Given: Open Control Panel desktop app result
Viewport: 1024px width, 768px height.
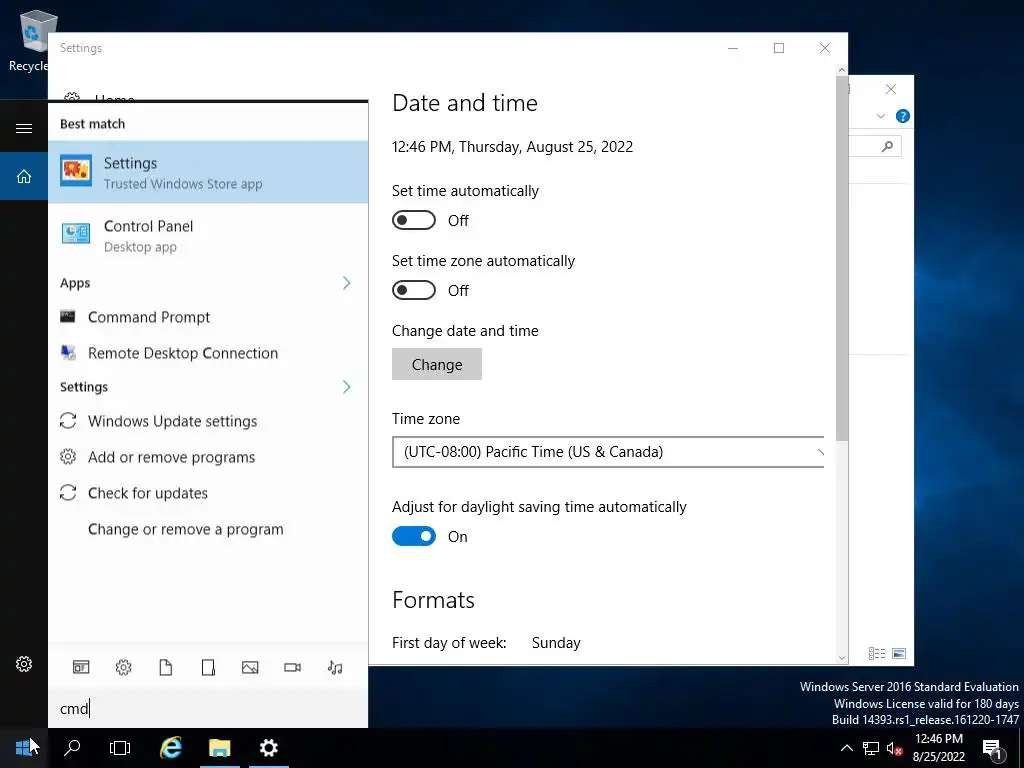Looking at the screenshot, I should [x=208, y=235].
